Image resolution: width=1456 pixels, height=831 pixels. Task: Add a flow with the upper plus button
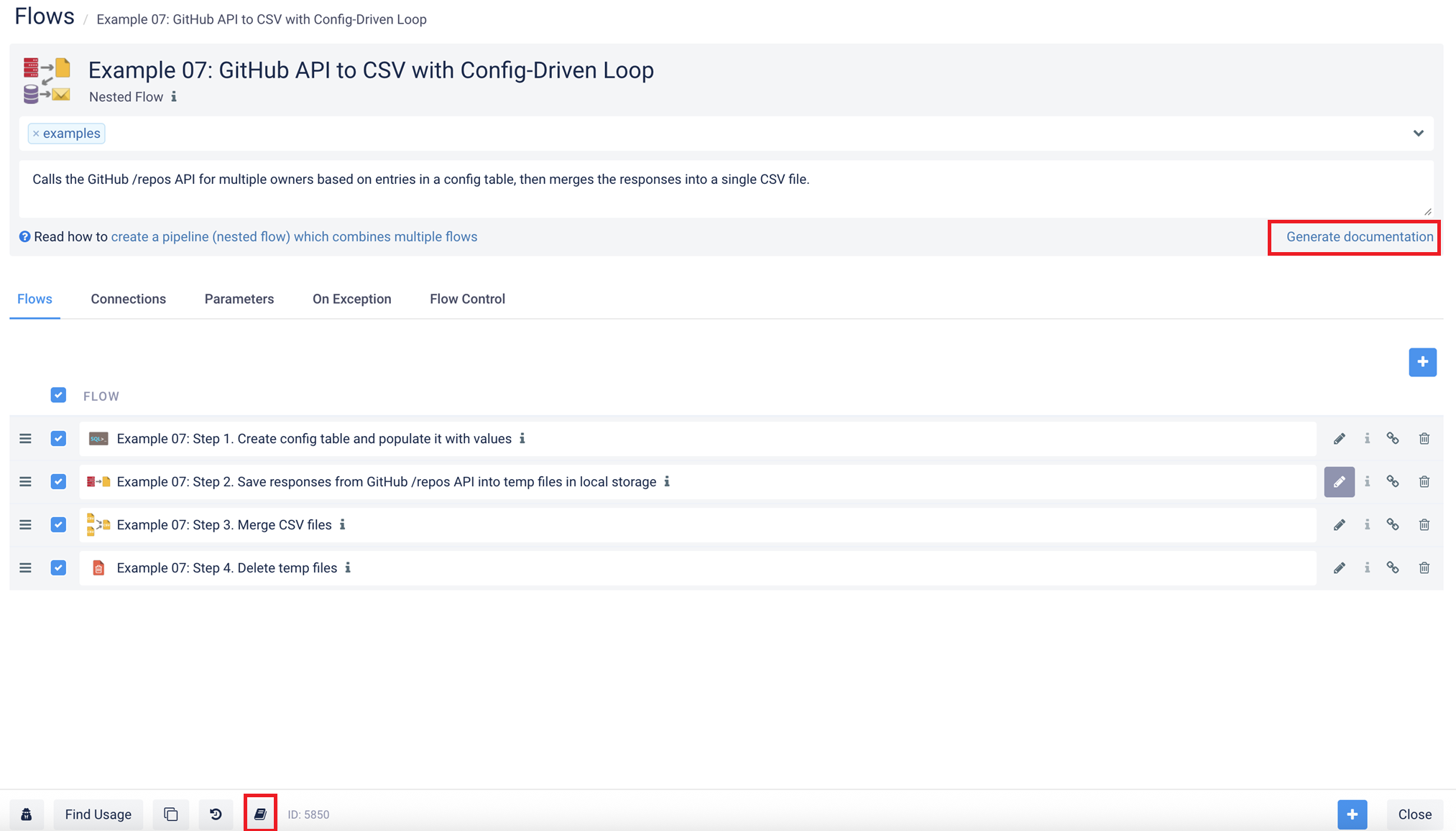tap(1422, 362)
